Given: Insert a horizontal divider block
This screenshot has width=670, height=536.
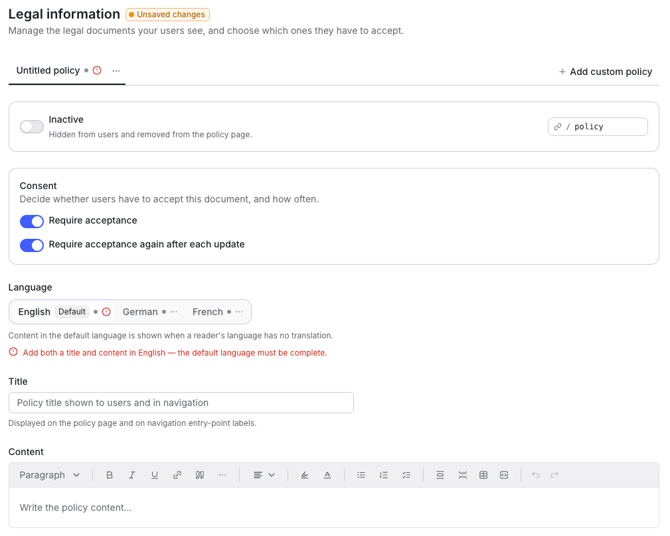Looking at the screenshot, I should click(x=440, y=475).
